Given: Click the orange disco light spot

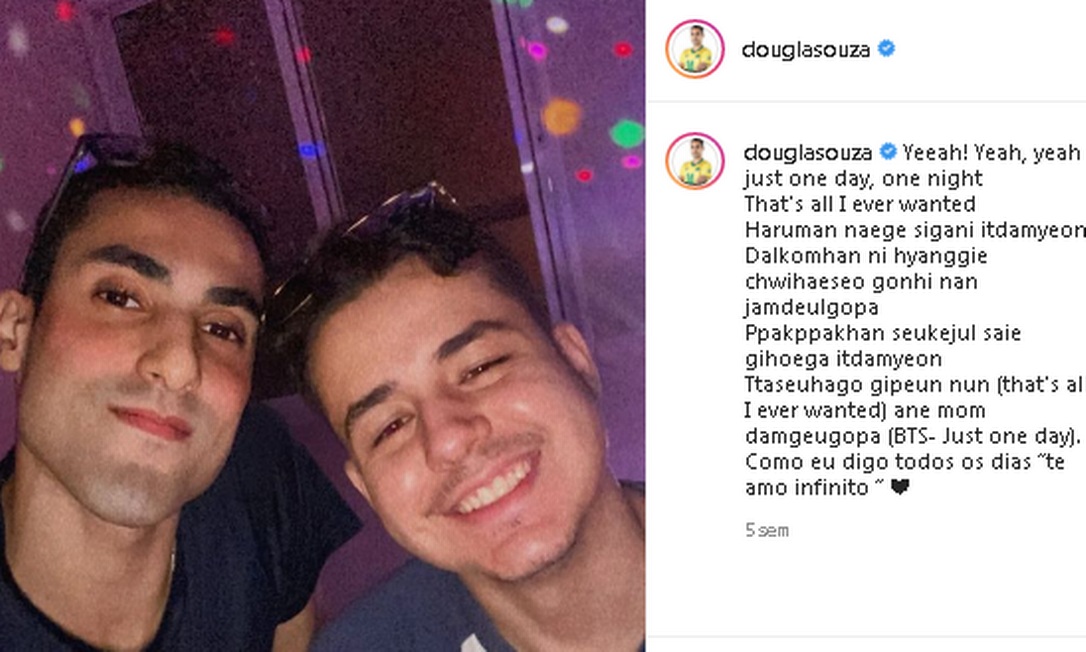Looking at the screenshot, I should pos(560,116).
